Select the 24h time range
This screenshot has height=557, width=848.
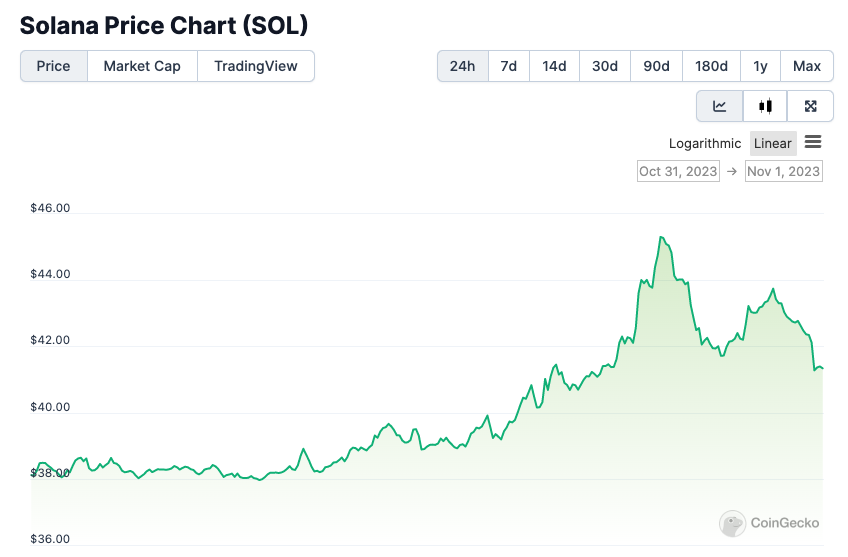[462, 66]
